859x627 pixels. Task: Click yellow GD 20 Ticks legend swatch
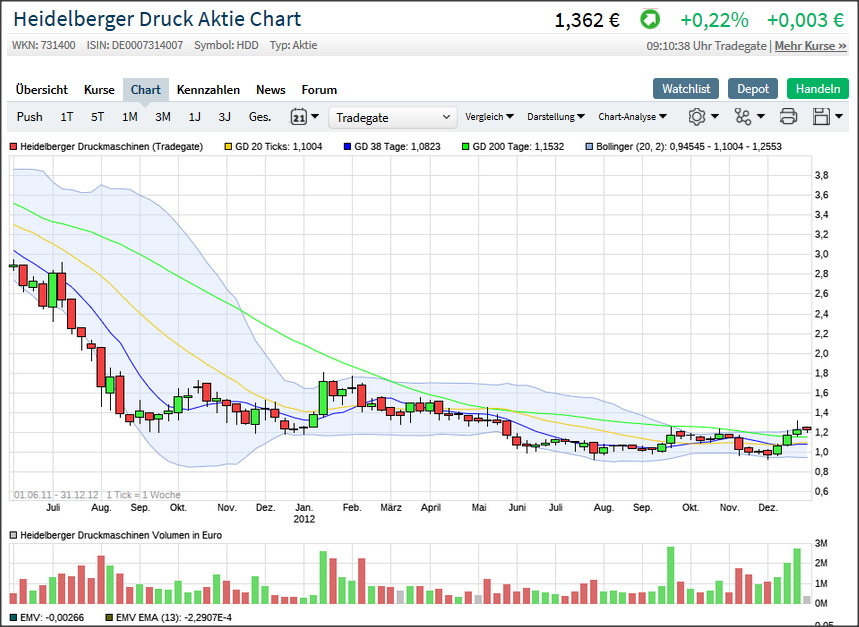228,147
